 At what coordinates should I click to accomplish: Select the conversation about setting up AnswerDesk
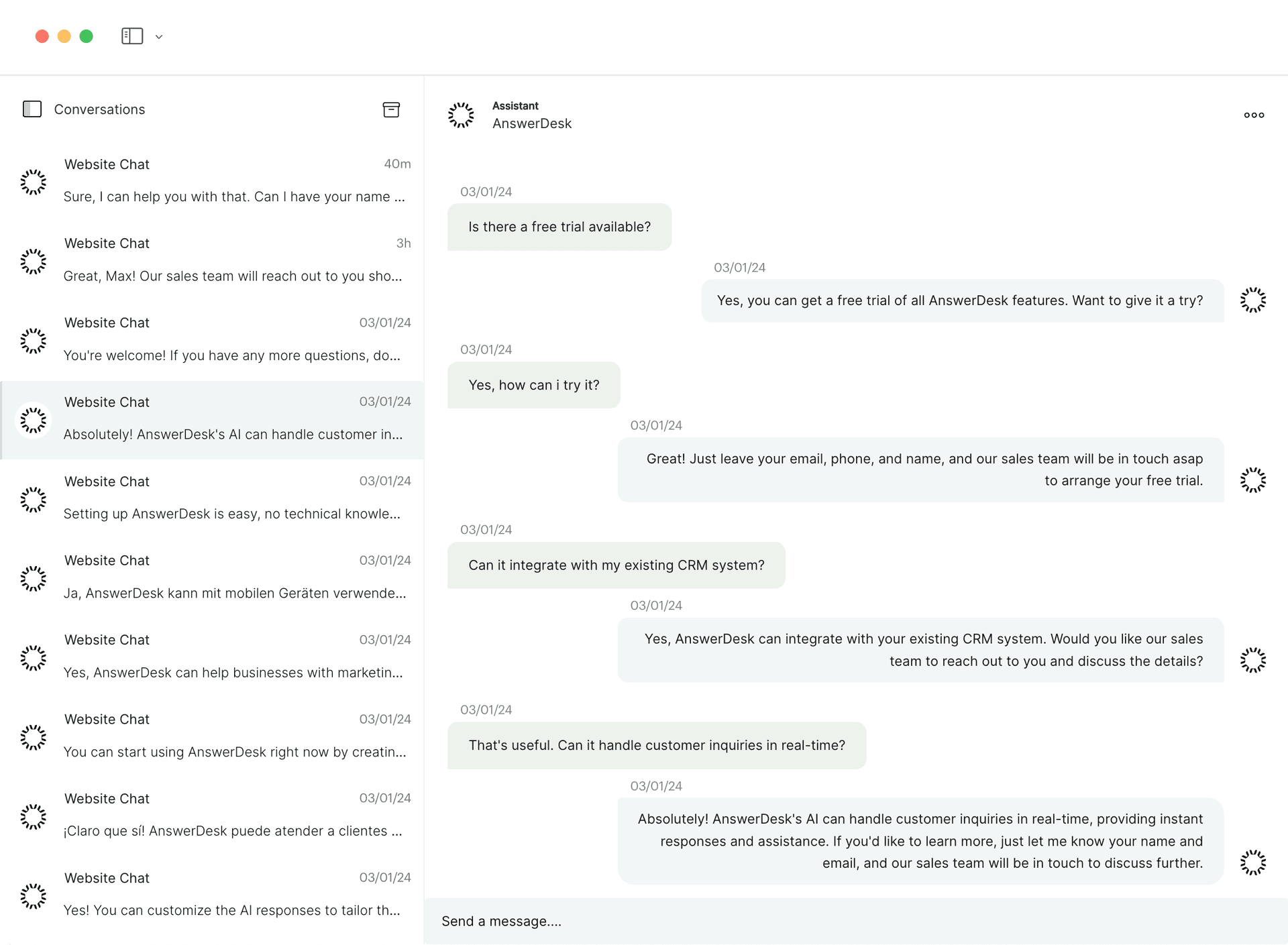212,498
